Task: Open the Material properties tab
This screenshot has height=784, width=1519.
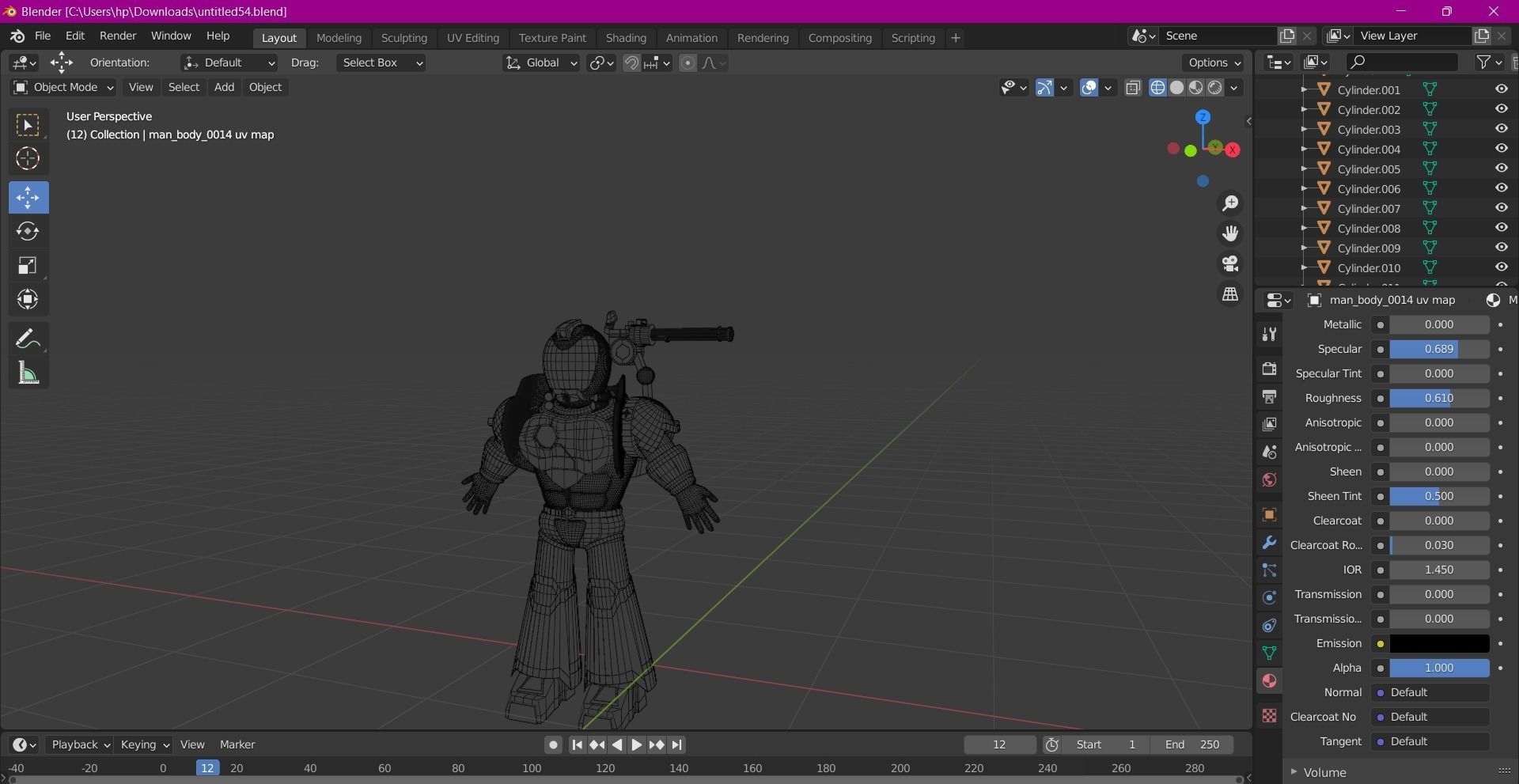Action: coord(1269,680)
